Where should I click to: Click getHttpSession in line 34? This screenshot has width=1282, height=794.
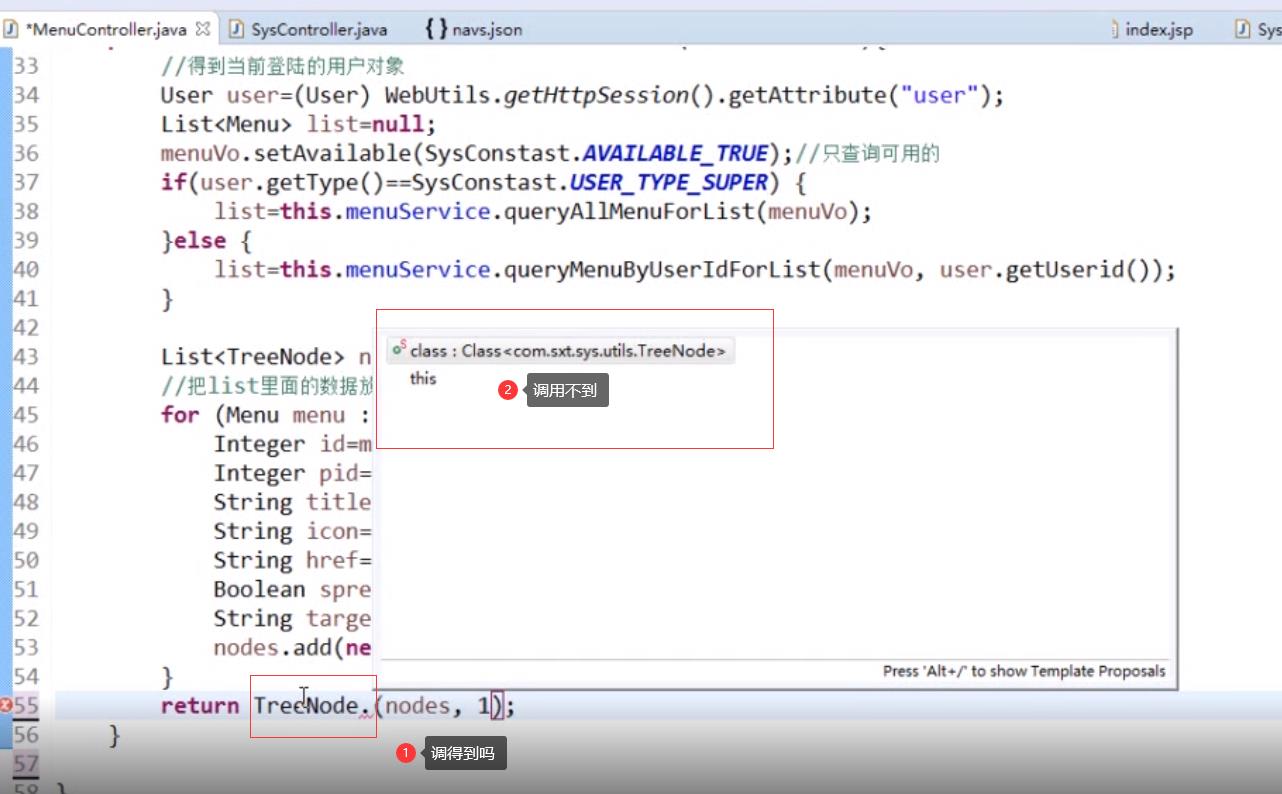click(x=596, y=96)
